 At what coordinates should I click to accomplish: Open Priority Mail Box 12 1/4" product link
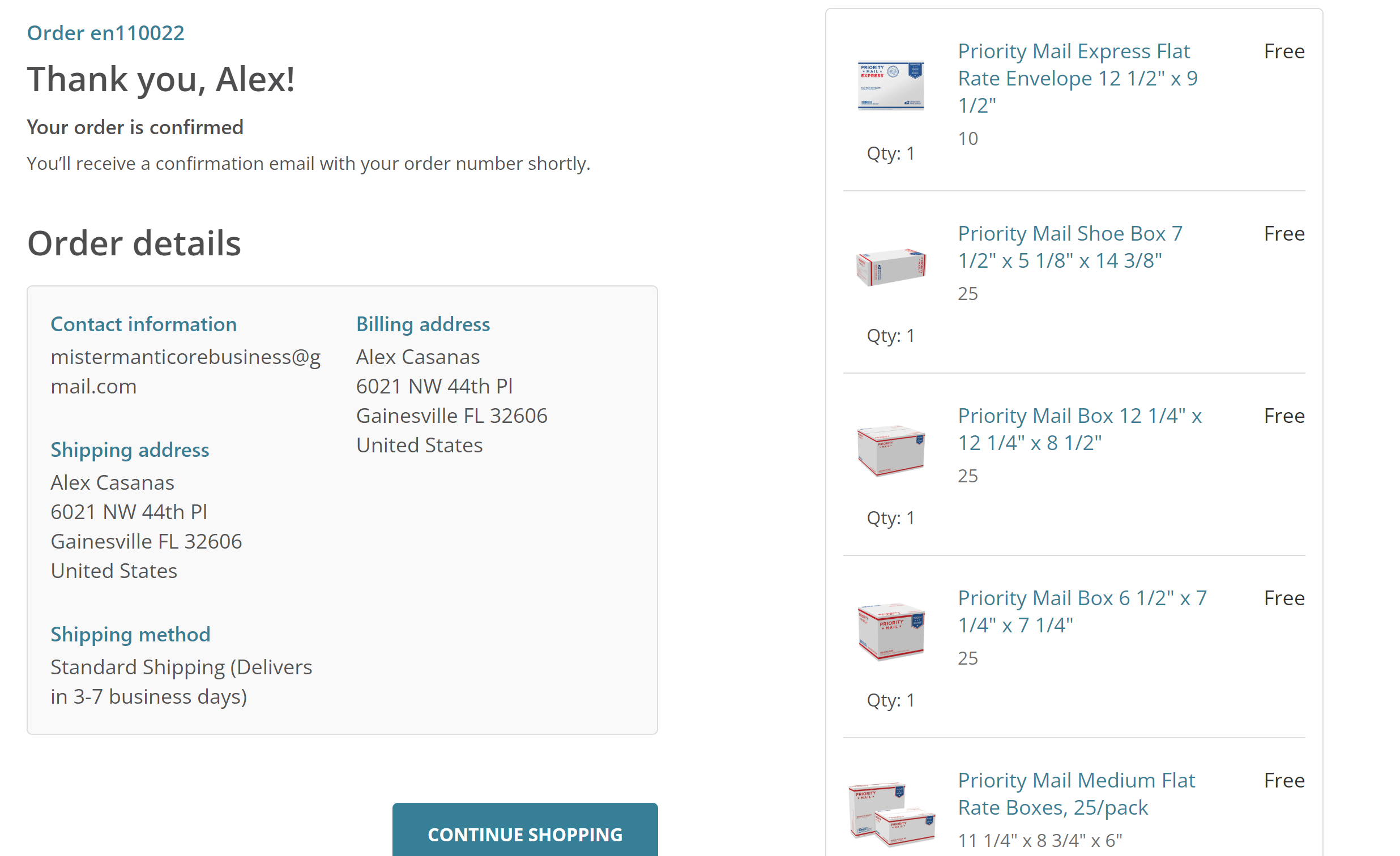(1079, 429)
